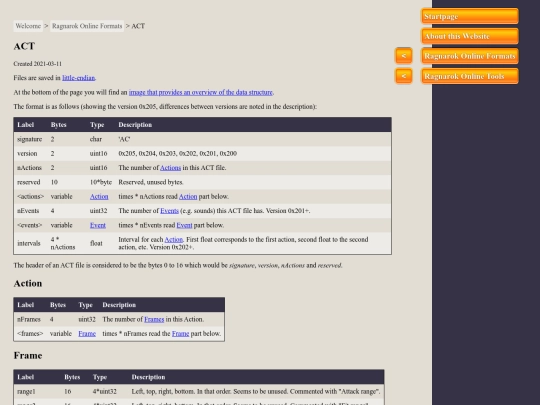
Task: Open the About this Website button
Action: coord(470,36)
